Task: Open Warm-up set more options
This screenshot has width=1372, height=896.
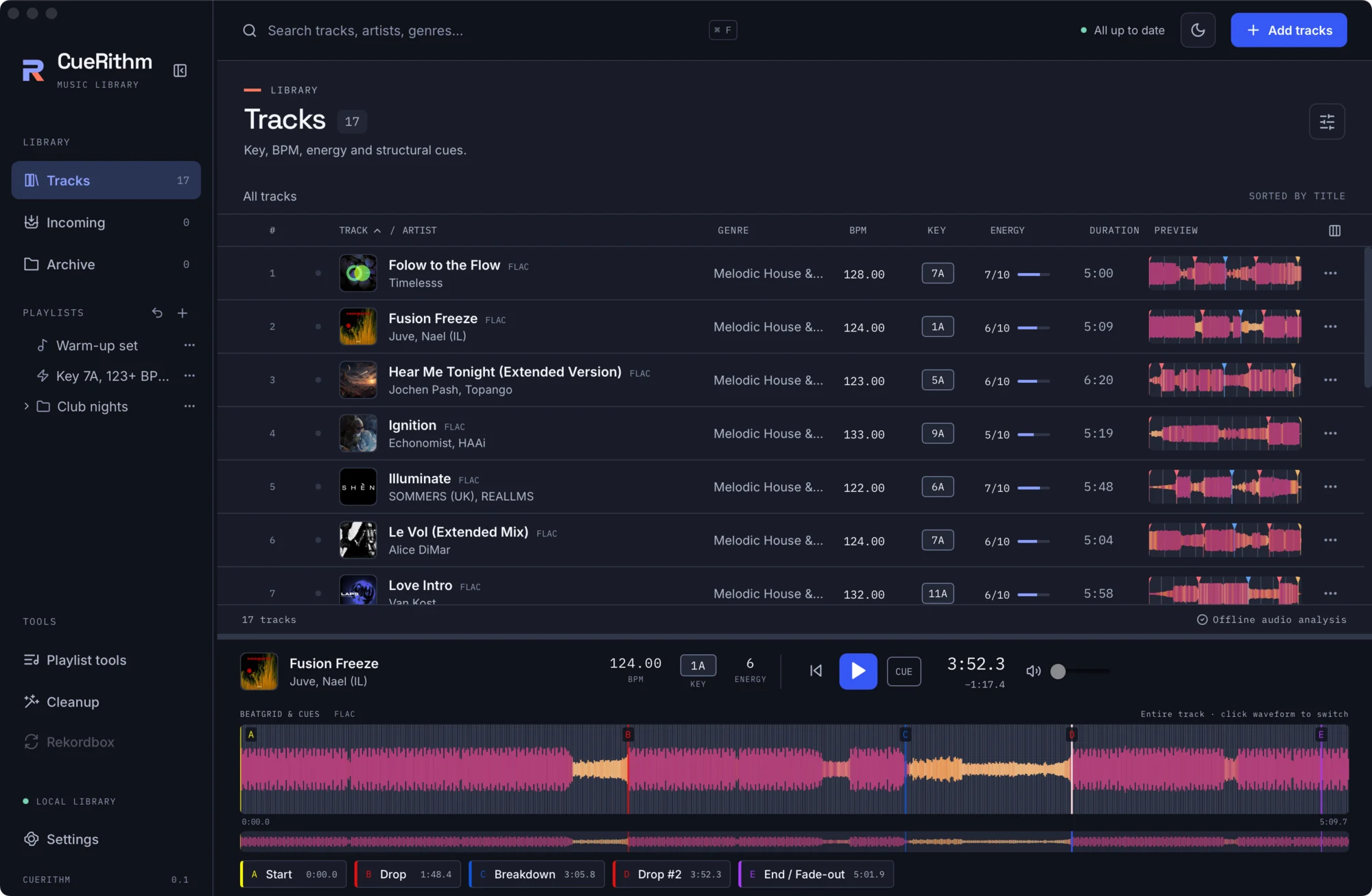Action: tap(189, 345)
